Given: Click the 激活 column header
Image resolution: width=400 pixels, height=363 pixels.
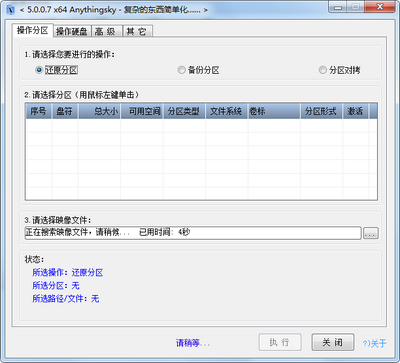Looking at the screenshot, I should point(355,111).
